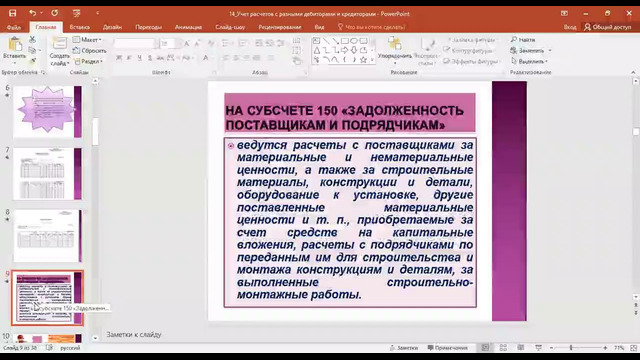
Task: Toggle Примечания comments pane in status bar
Action: coord(447,348)
